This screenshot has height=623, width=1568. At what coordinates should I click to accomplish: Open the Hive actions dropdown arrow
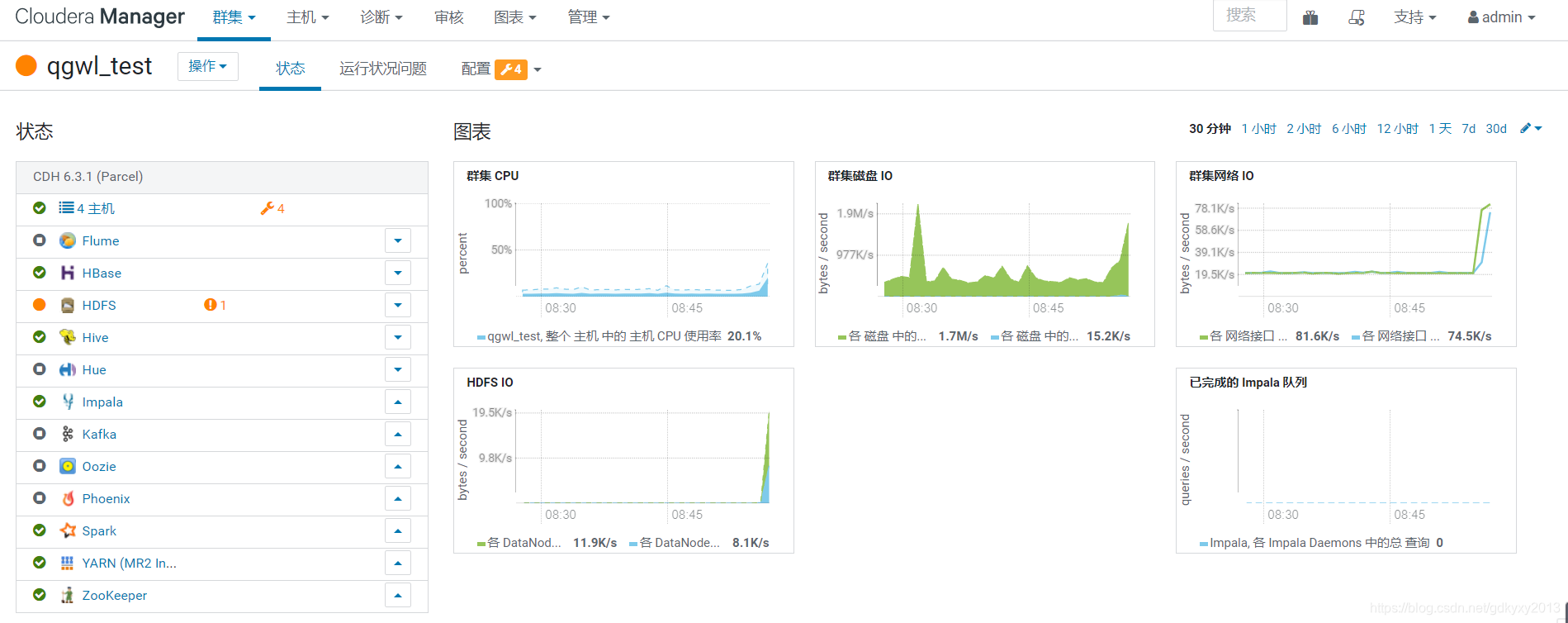(398, 337)
